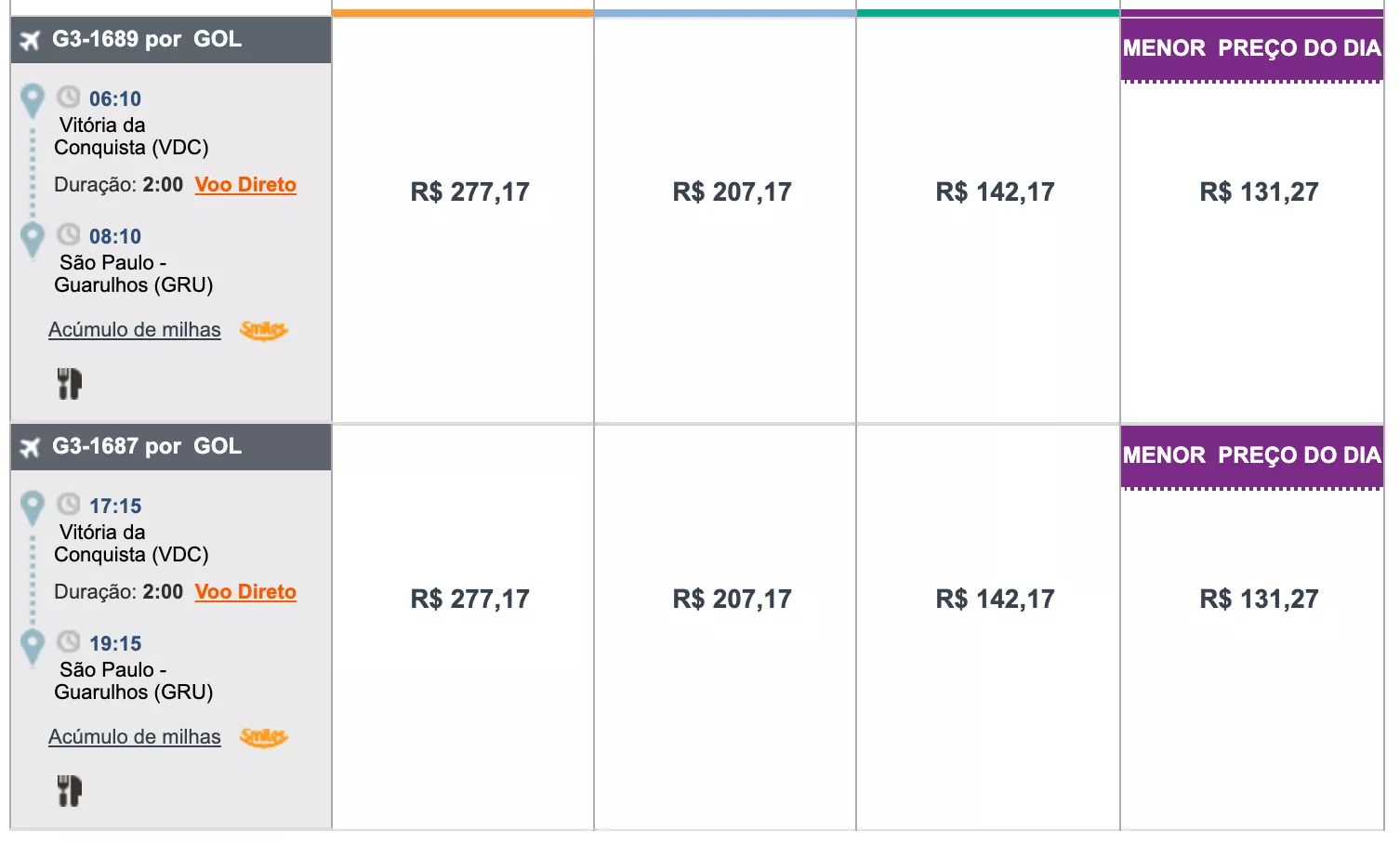1400x844 pixels.
Task: Click the location pin at 08:10 arrival
Action: pos(33,241)
